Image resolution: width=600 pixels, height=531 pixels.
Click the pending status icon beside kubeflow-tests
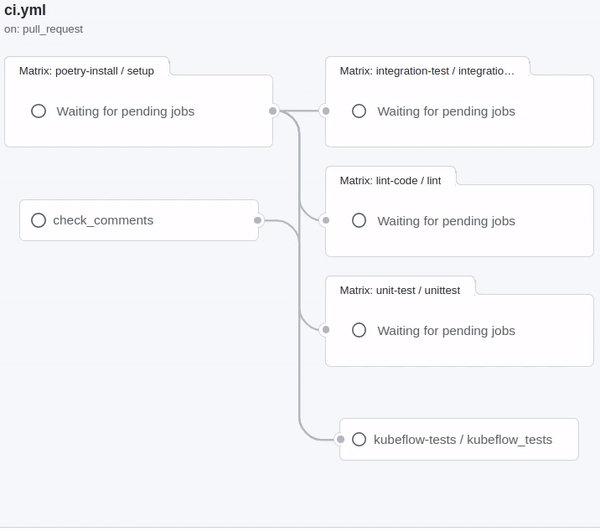359,439
